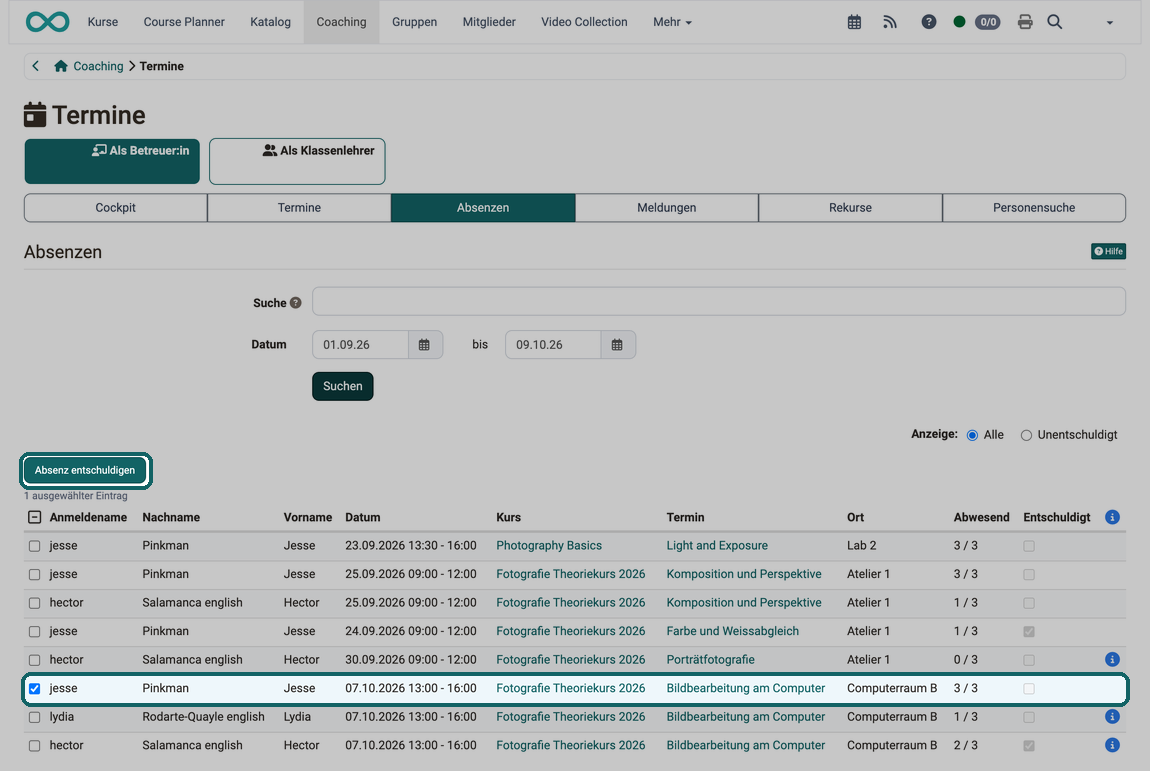Click the green online status indicator
Viewport: 1150px width, 771px height.
coord(959,22)
